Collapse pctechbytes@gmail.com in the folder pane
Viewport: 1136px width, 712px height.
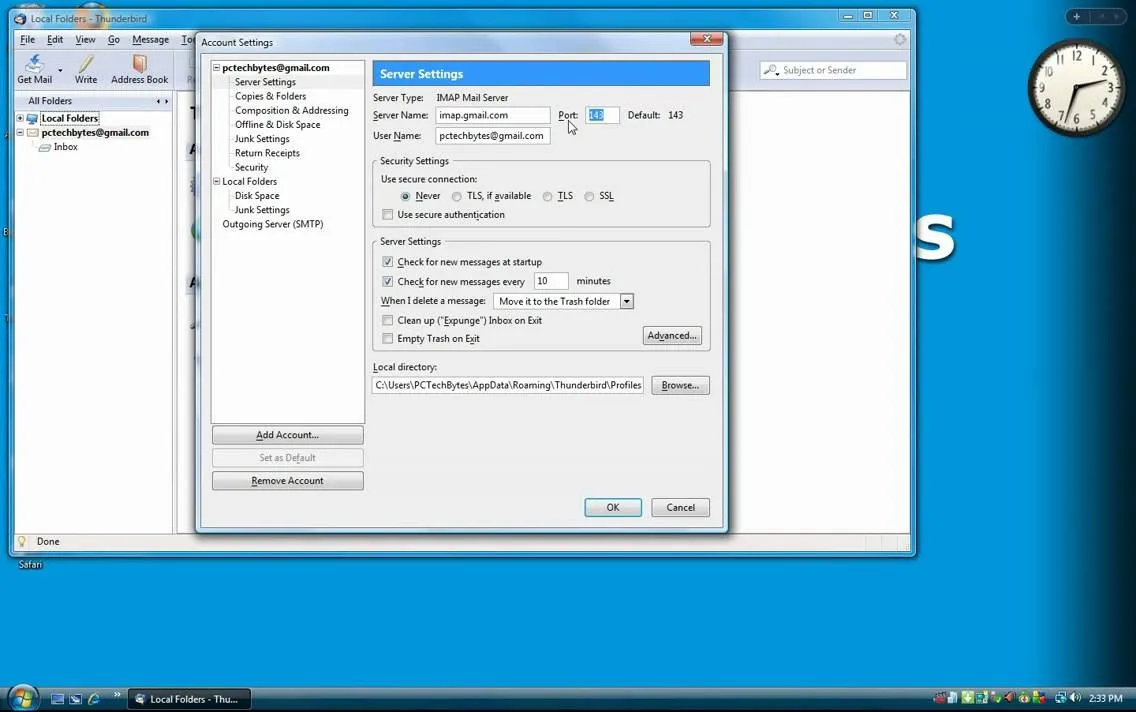20,133
